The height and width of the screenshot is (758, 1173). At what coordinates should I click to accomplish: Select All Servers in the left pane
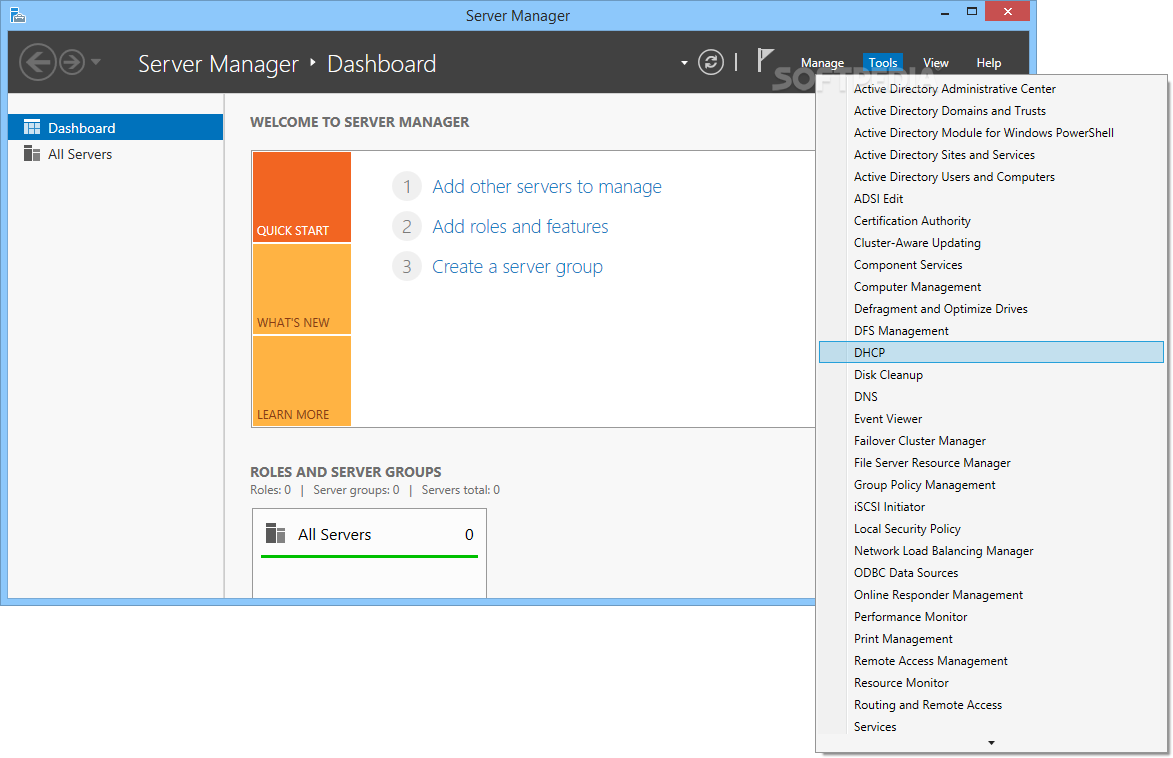pyautogui.click(x=115, y=153)
